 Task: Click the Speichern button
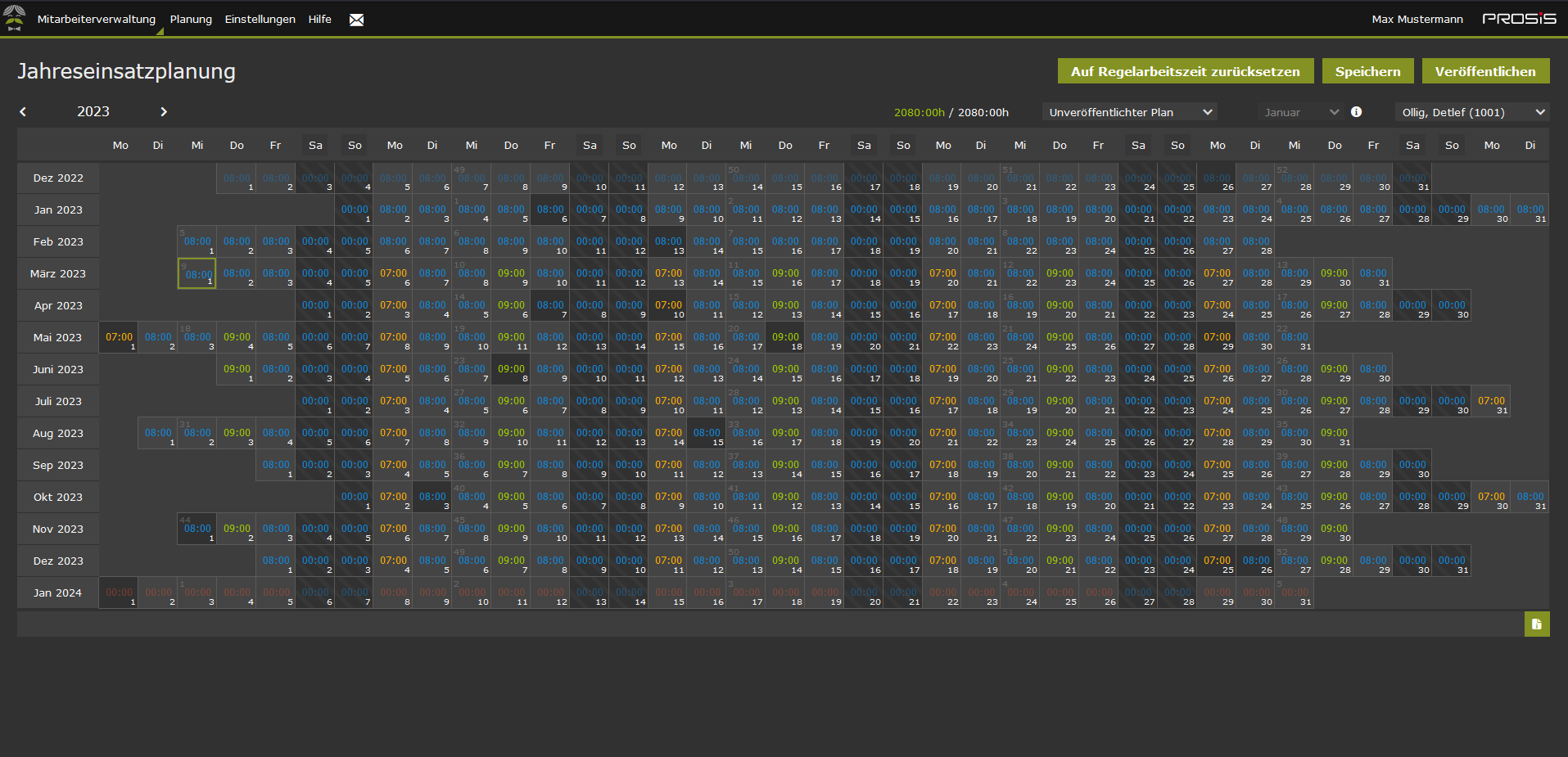pos(1368,71)
